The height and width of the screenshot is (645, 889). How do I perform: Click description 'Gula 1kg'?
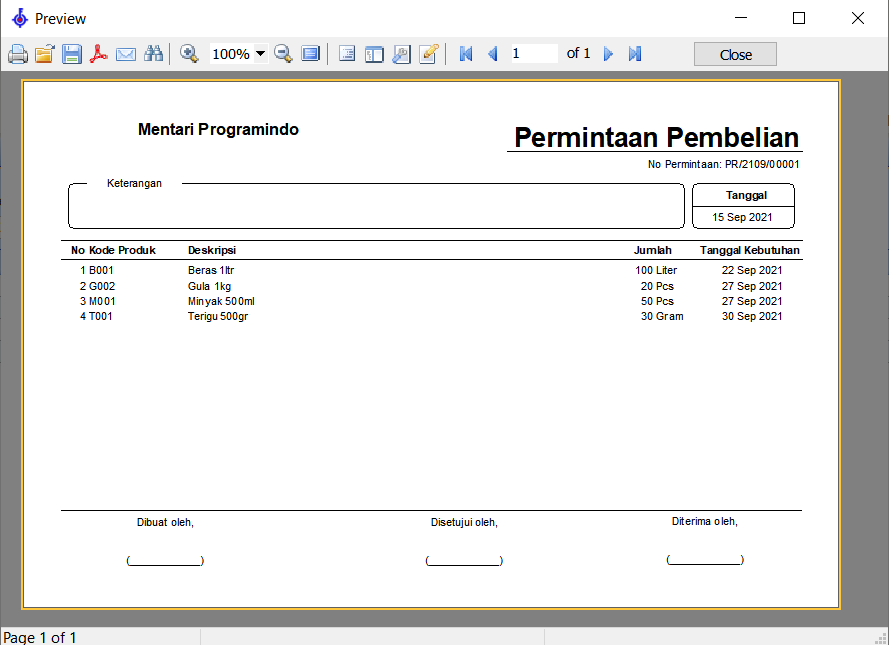click(209, 286)
